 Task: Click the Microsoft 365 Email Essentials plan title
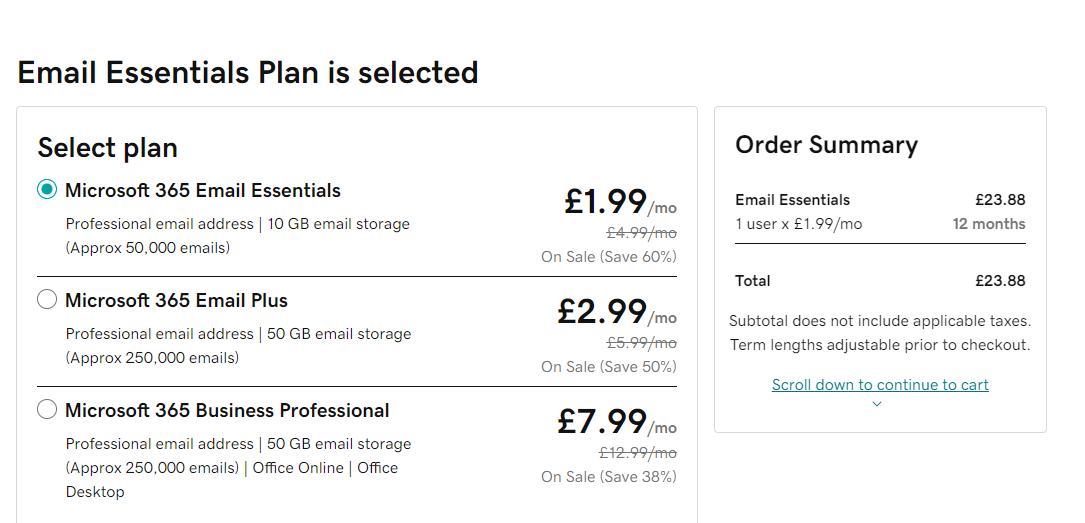tap(203, 191)
